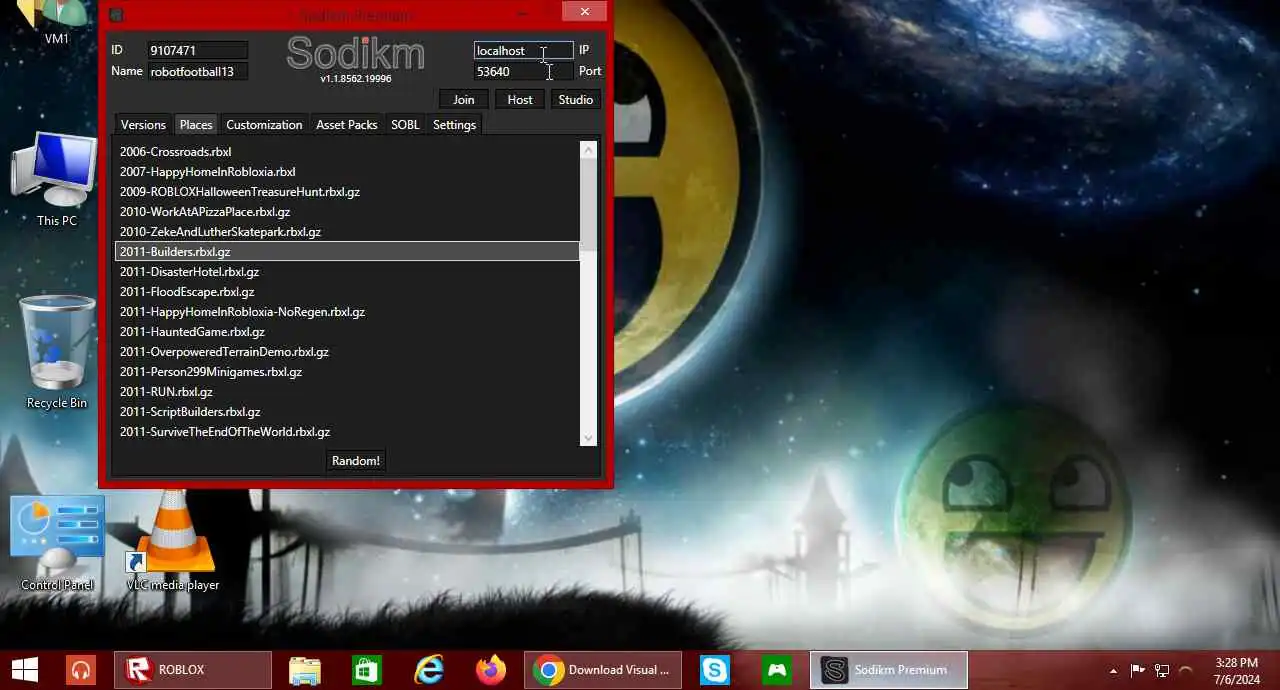Image resolution: width=1280 pixels, height=690 pixels.
Task: Focus the ID field showing 9107471
Action: 197,50
